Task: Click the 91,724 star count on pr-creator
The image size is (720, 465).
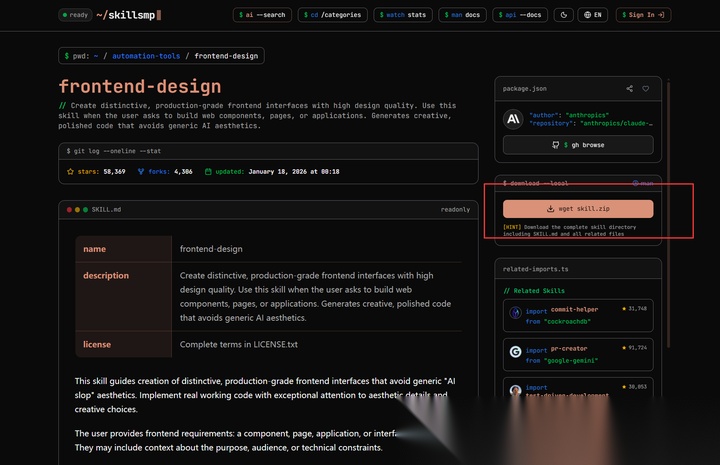Action: [x=634, y=348]
